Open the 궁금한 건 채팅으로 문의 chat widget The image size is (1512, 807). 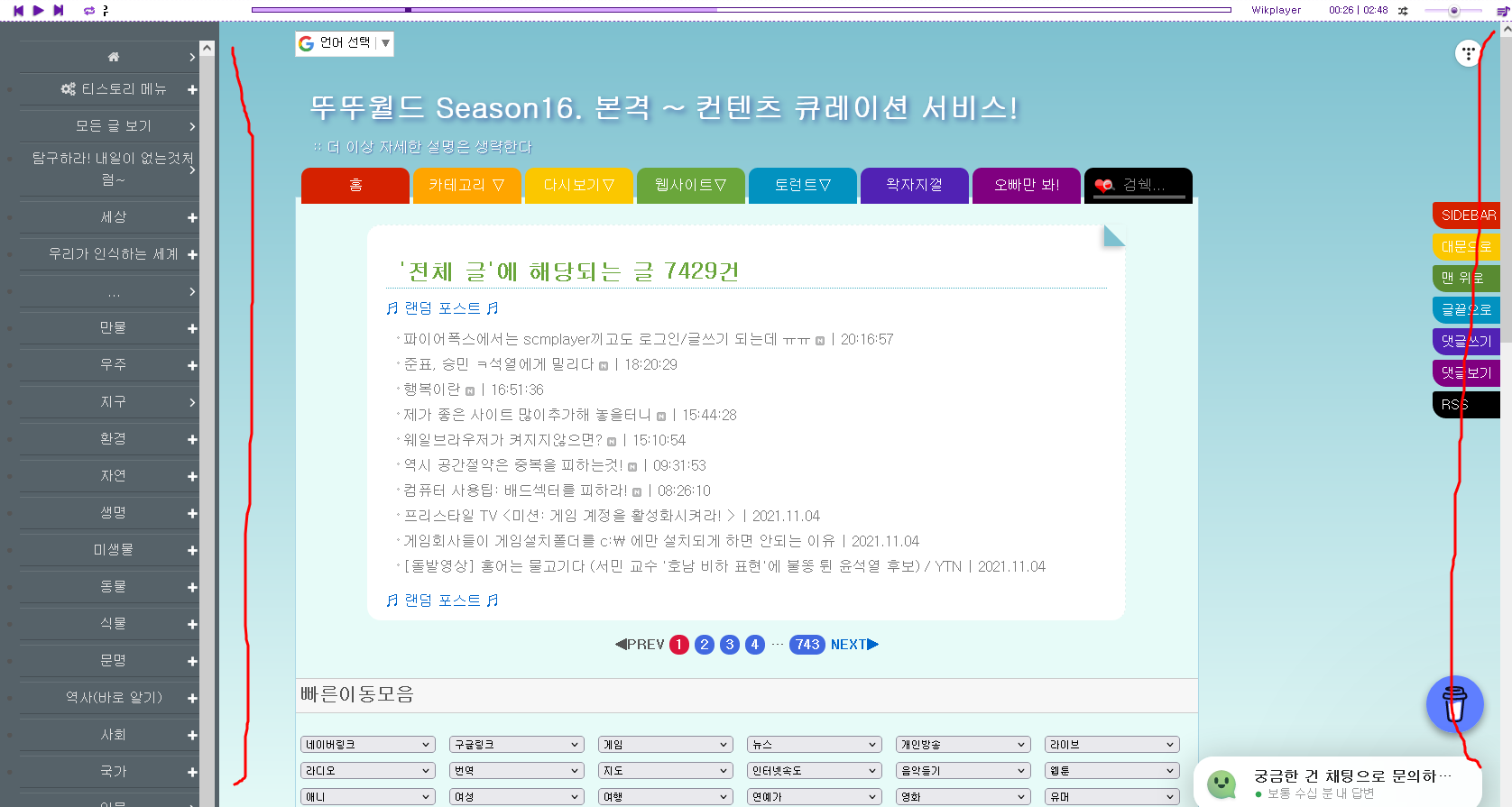point(1337,783)
